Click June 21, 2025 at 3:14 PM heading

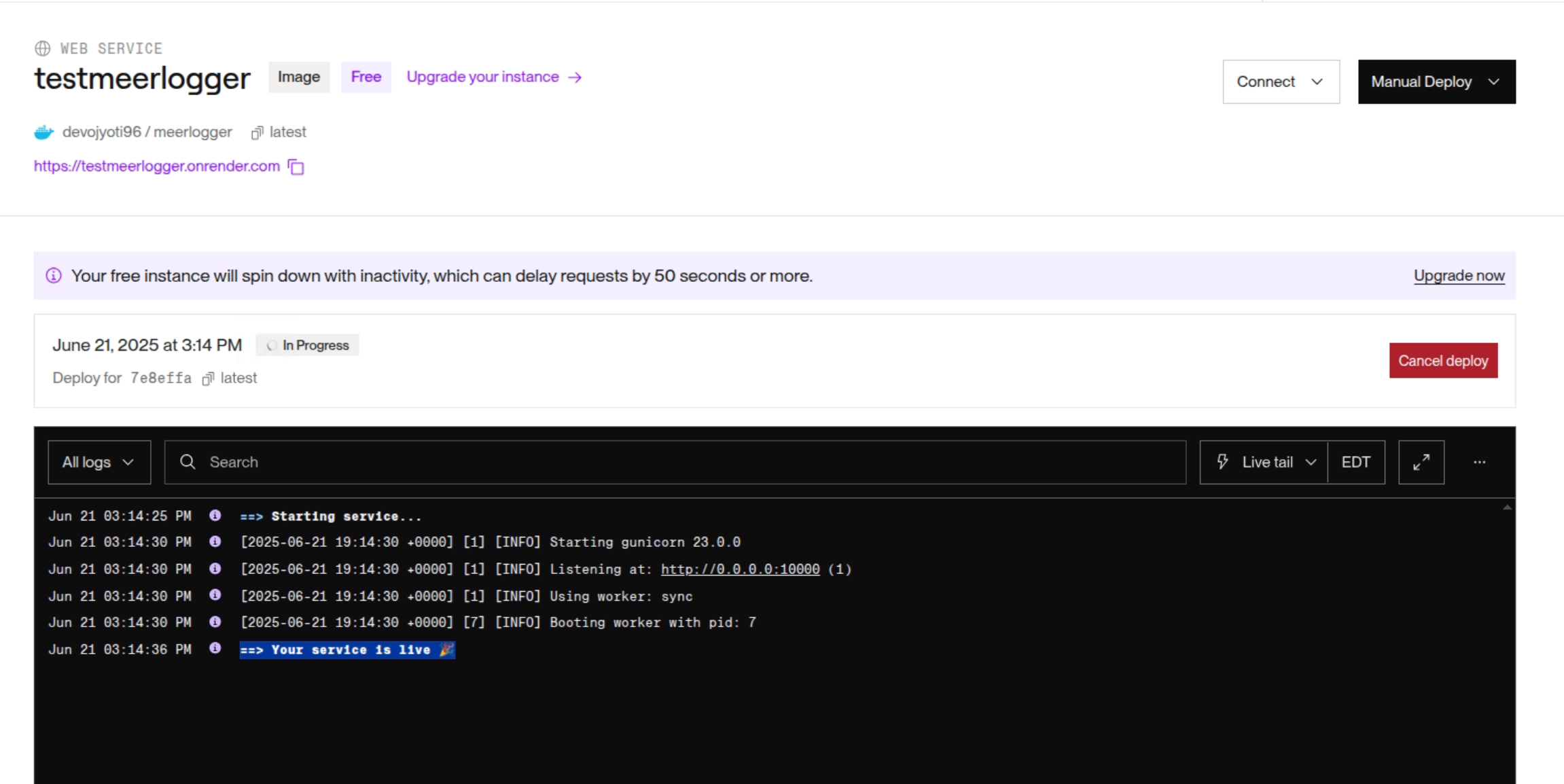147,345
